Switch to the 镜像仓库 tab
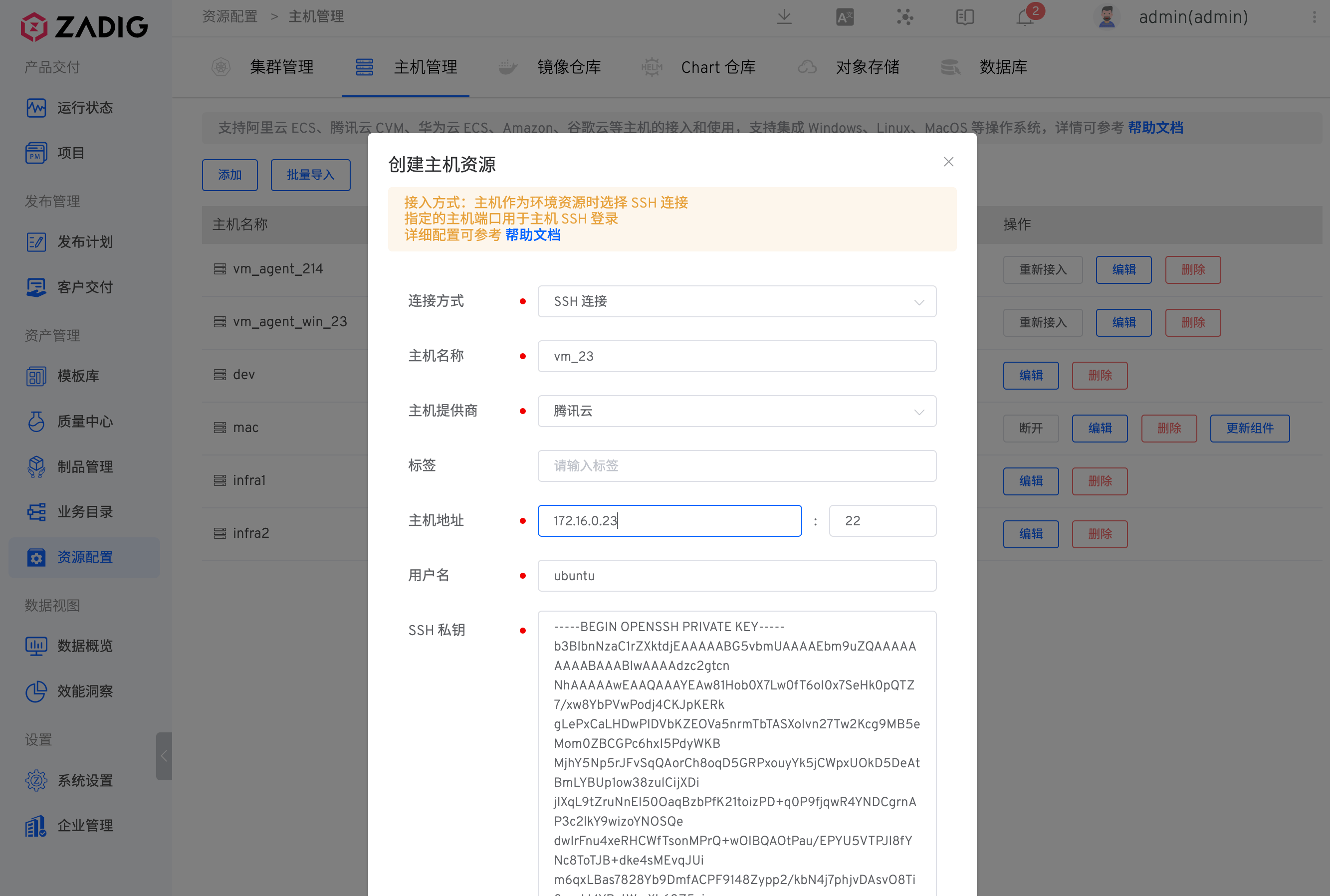 pyautogui.click(x=569, y=67)
